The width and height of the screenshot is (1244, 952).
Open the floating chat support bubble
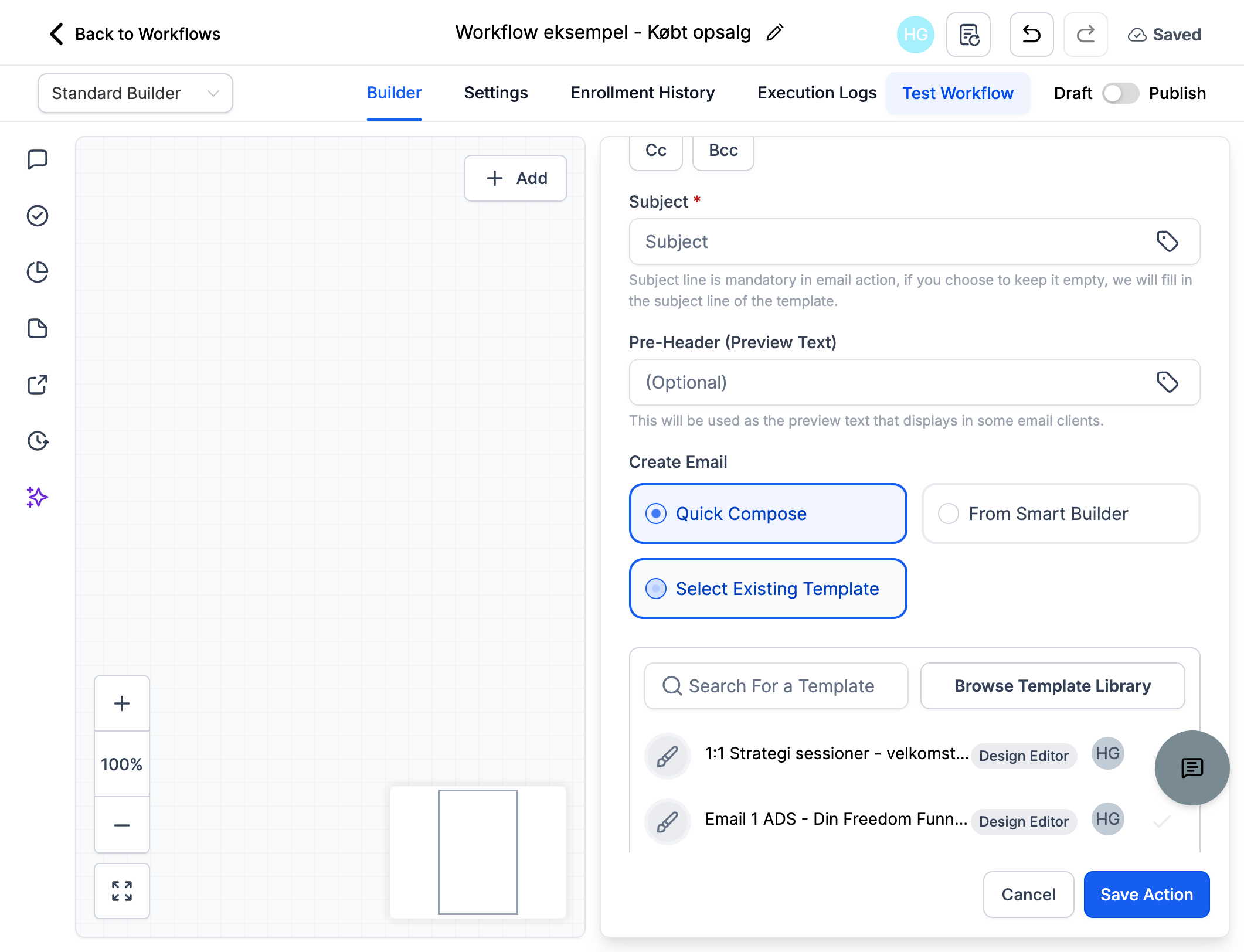point(1192,767)
